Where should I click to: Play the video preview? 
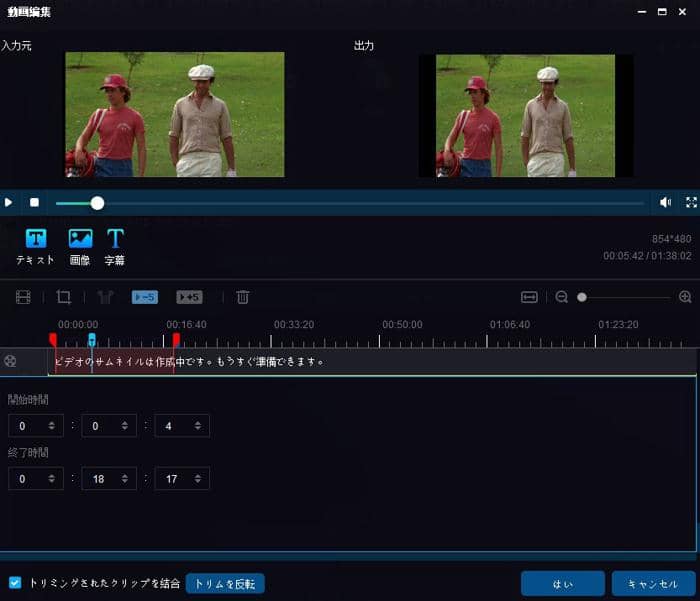tap(8, 202)
